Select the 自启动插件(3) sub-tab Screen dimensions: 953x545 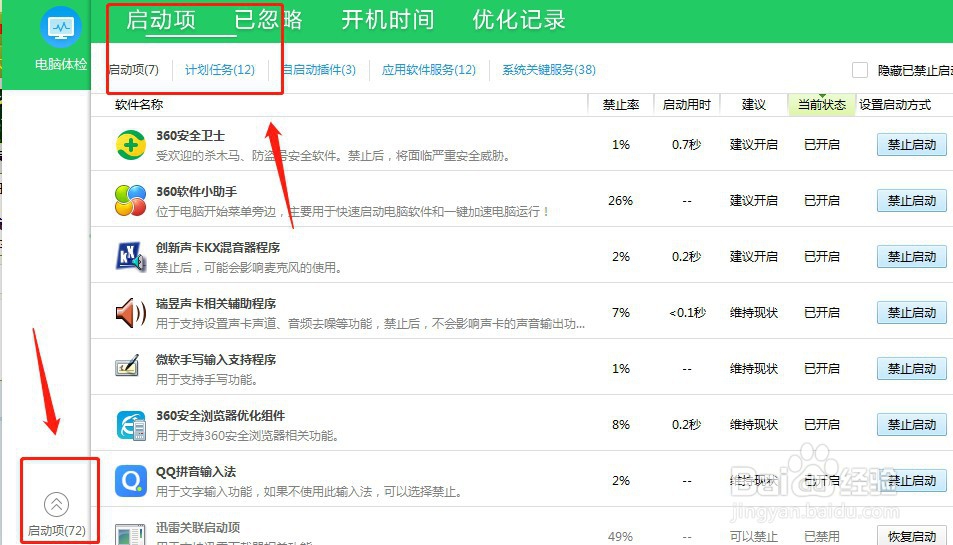(x=320, y=70)
